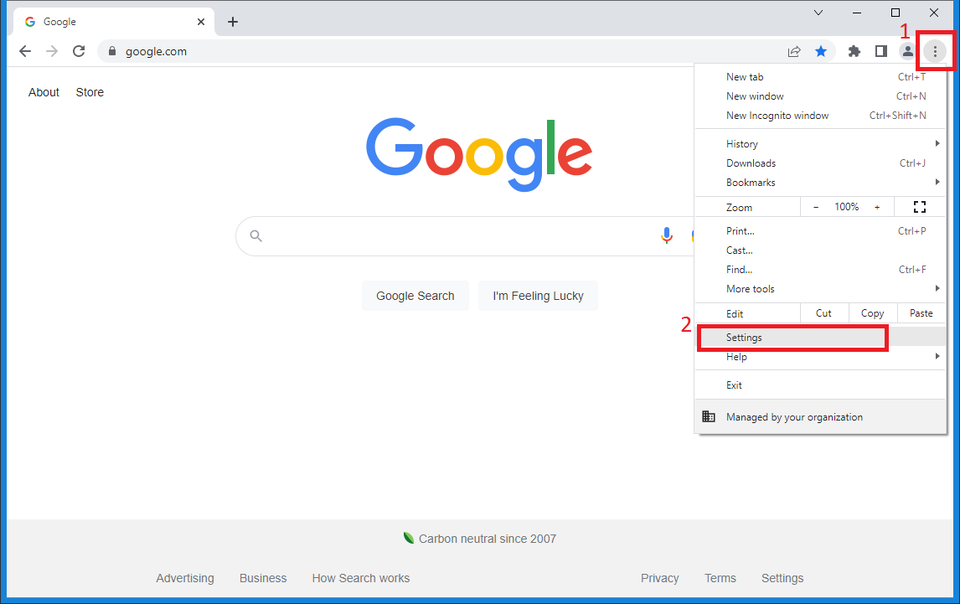Select Settings in the Chrome menu
960x604 pixels.
[790, 338]
